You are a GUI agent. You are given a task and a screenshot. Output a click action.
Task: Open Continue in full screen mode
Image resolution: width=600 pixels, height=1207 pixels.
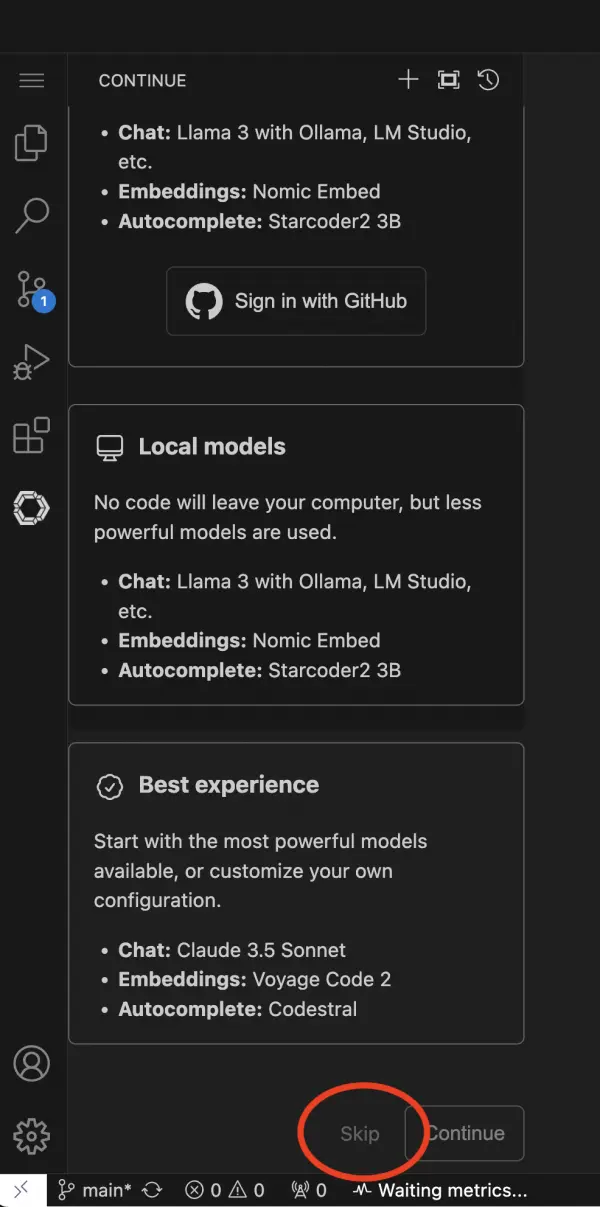coord(448,81)
